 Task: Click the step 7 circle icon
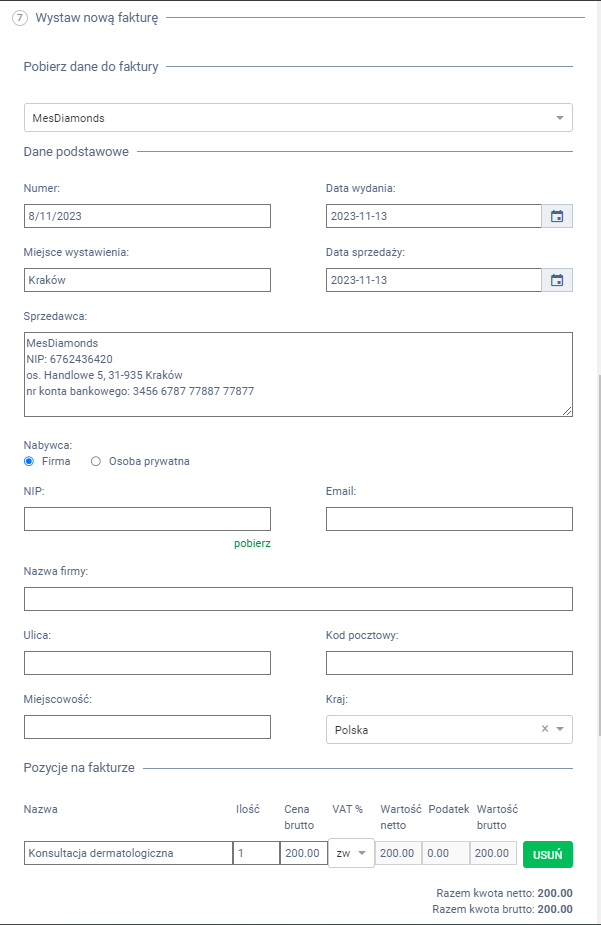coord(20,17)
